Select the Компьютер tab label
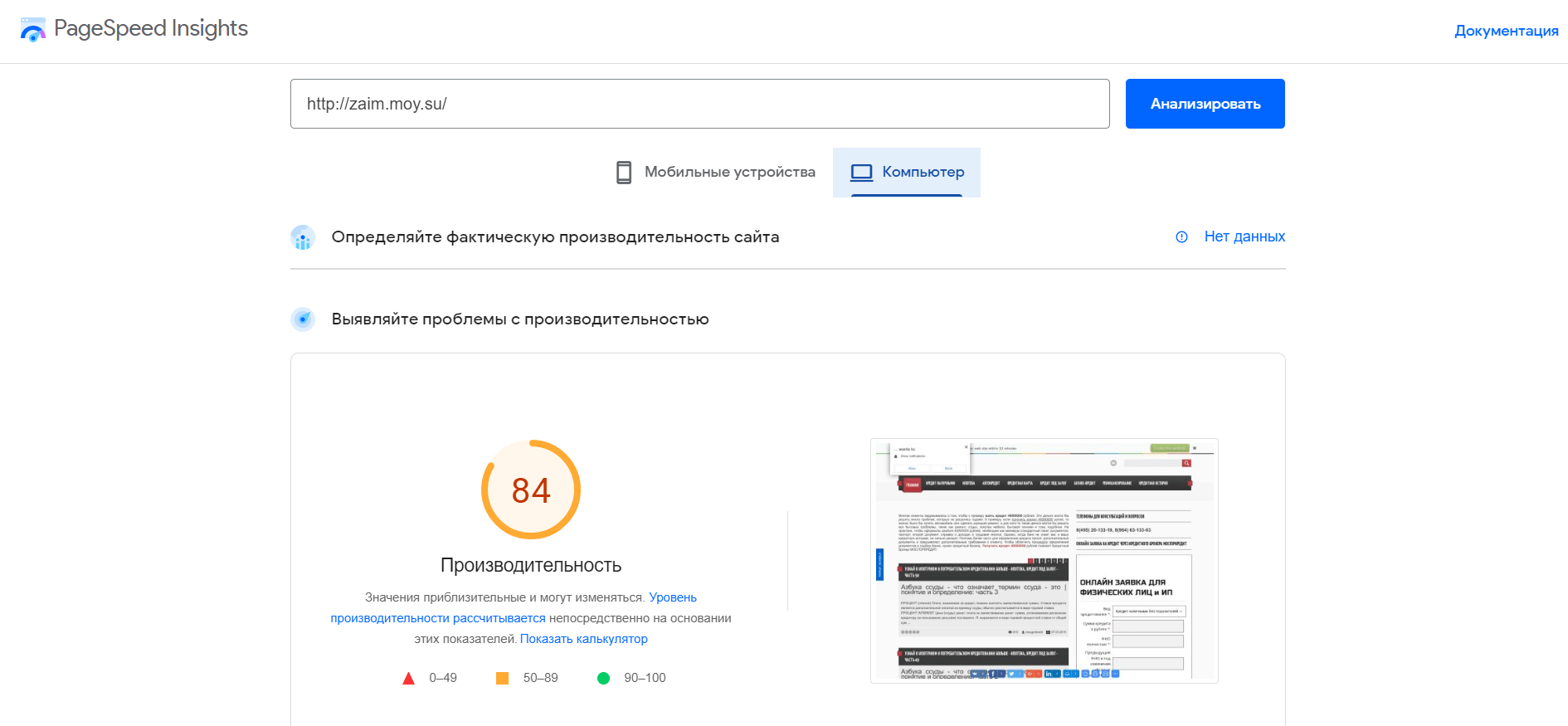The height and width of the screenshot is (726, 1568). click(923, 172)
